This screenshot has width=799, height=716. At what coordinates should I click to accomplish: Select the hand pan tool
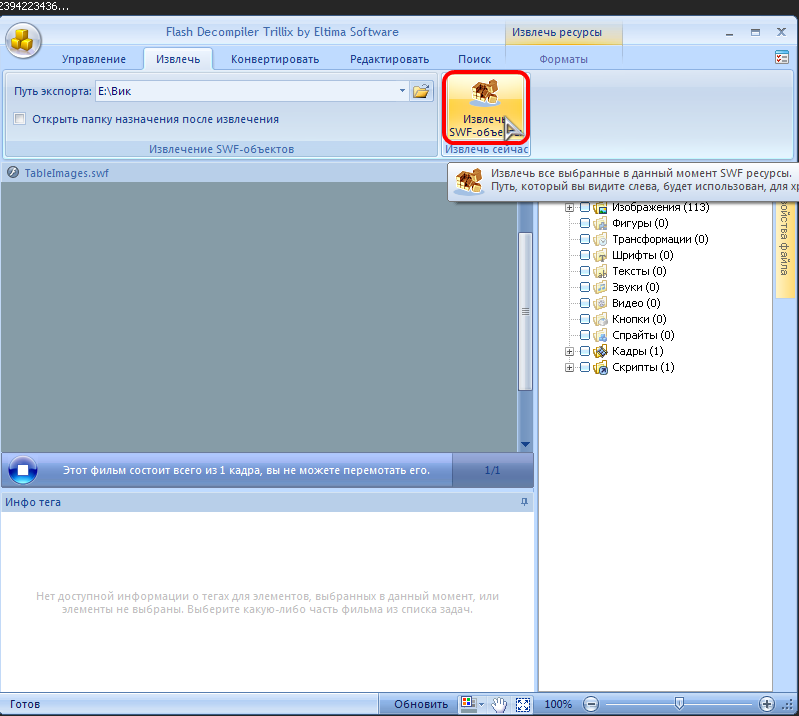tap(499, 704)
